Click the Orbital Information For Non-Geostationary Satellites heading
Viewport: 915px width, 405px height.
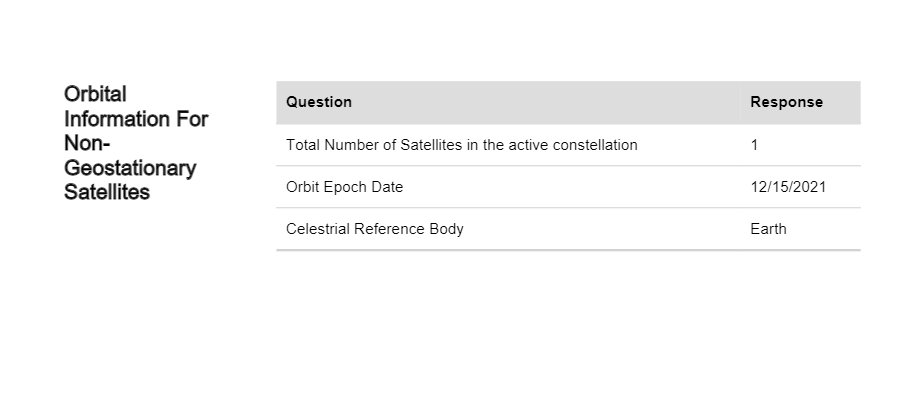[135, 143]
